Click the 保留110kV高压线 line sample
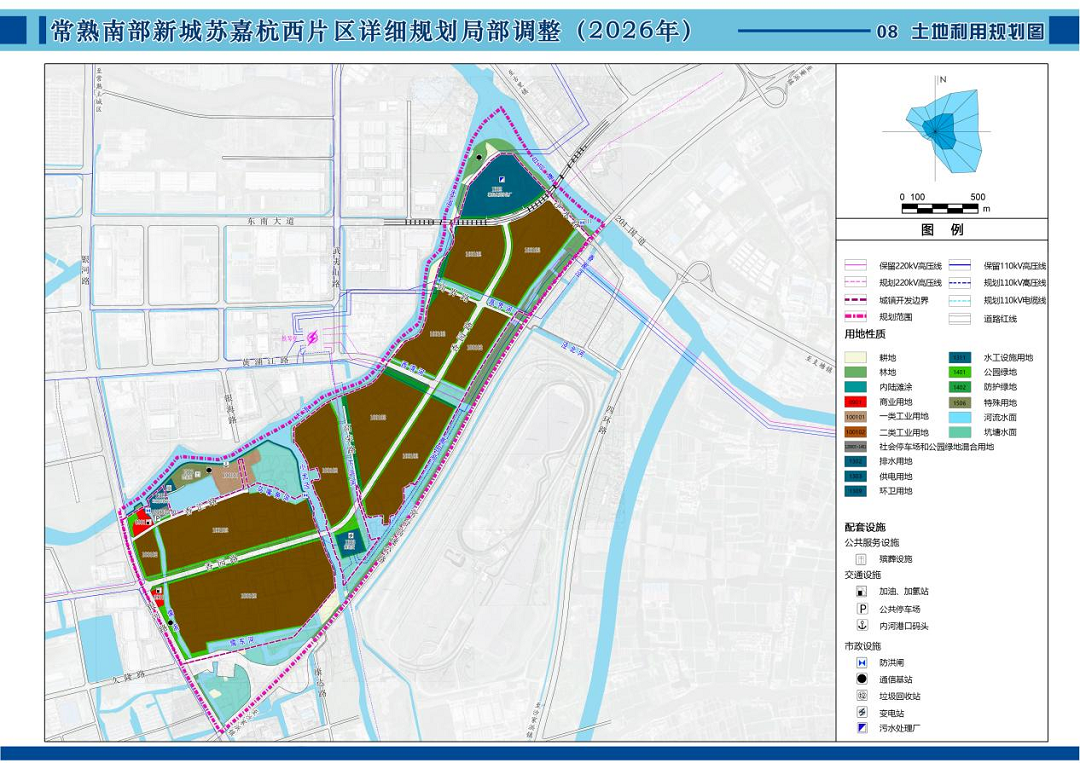 pyautogui.click(x=961, y=266)
